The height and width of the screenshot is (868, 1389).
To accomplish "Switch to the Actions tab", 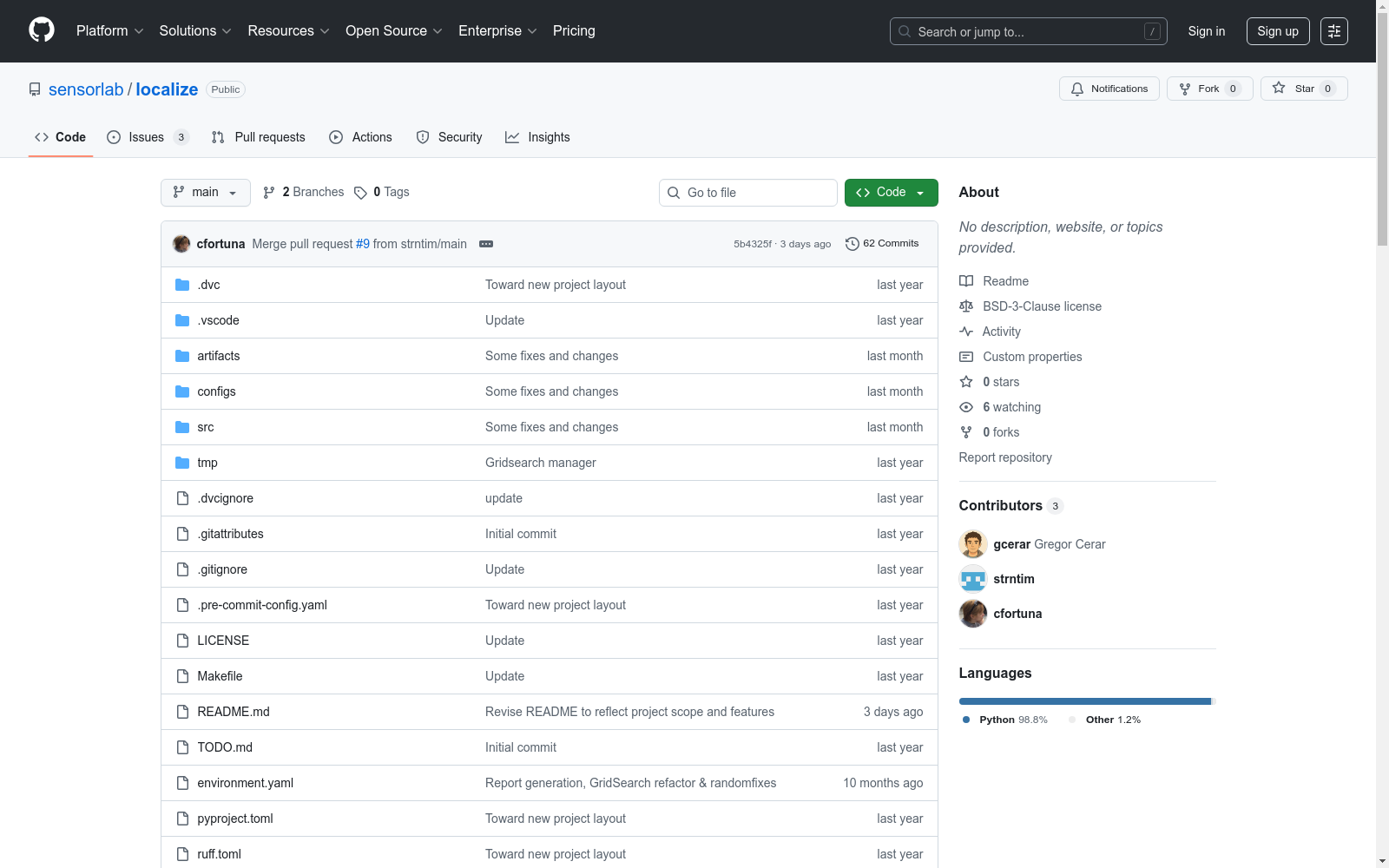I will pos(361,137).
